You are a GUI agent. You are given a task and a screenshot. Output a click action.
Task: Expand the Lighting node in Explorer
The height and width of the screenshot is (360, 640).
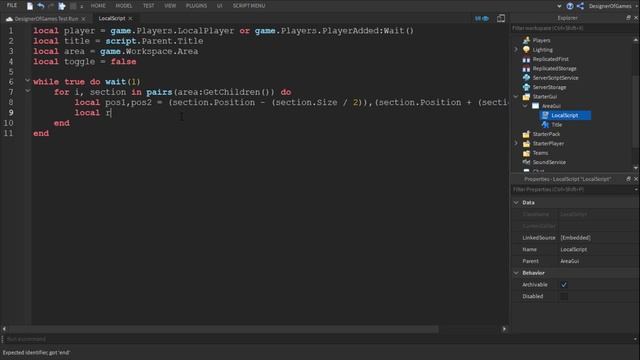[x=516, y=49]
